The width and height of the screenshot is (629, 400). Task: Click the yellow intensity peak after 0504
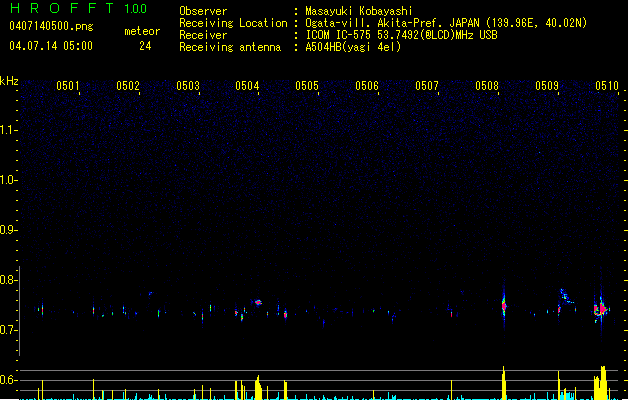point(258,388)
